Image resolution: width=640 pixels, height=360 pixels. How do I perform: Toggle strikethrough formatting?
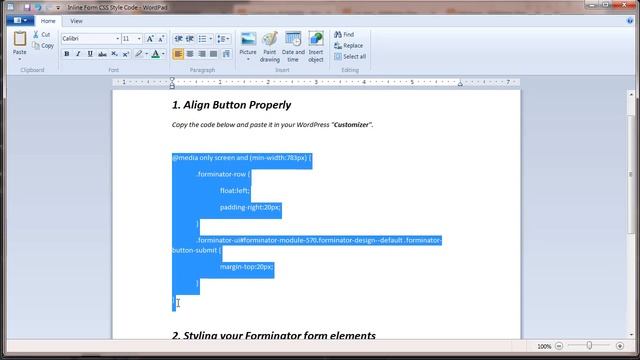point(102,54)
